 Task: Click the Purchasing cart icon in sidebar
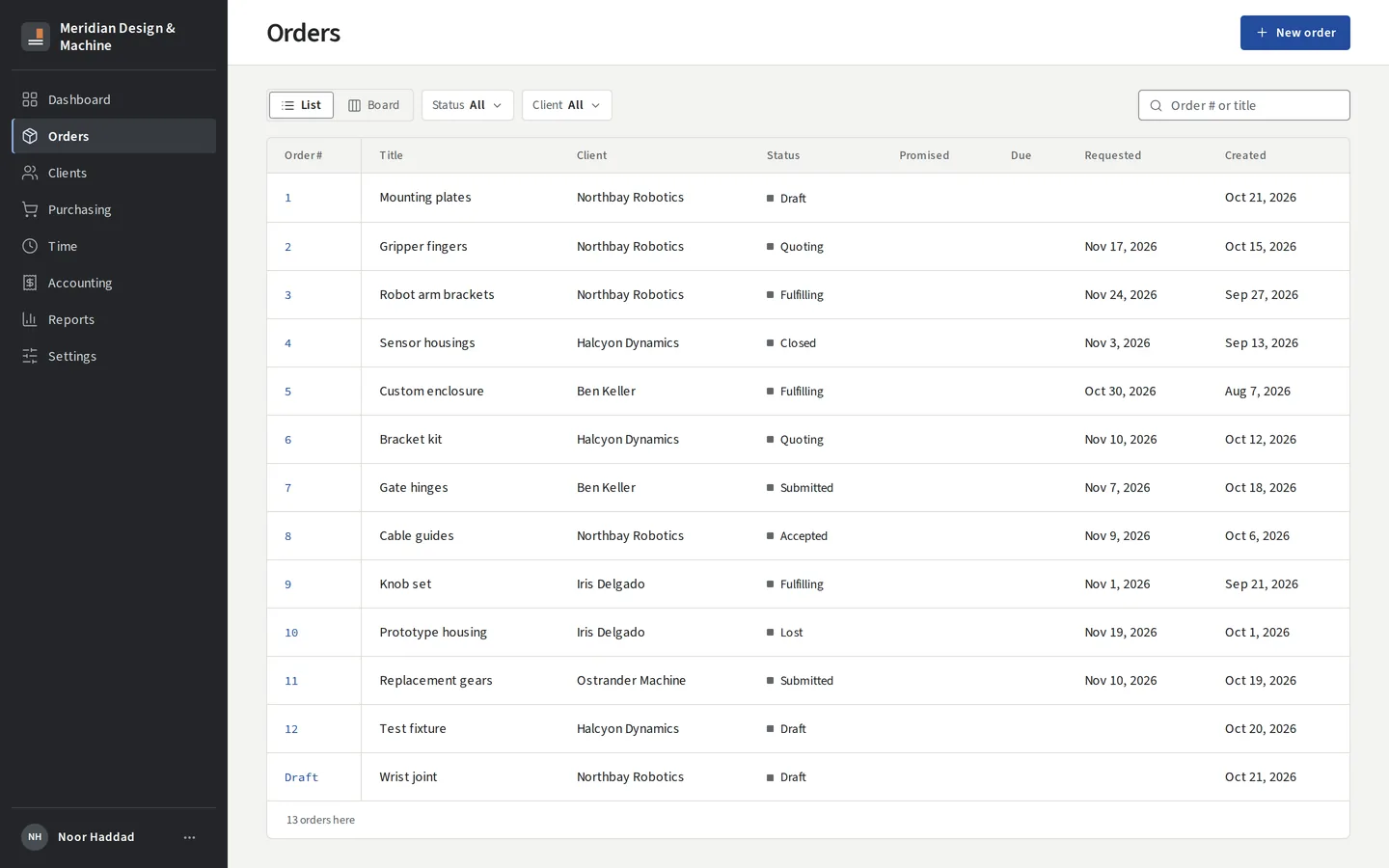click(x=30, y=209)
